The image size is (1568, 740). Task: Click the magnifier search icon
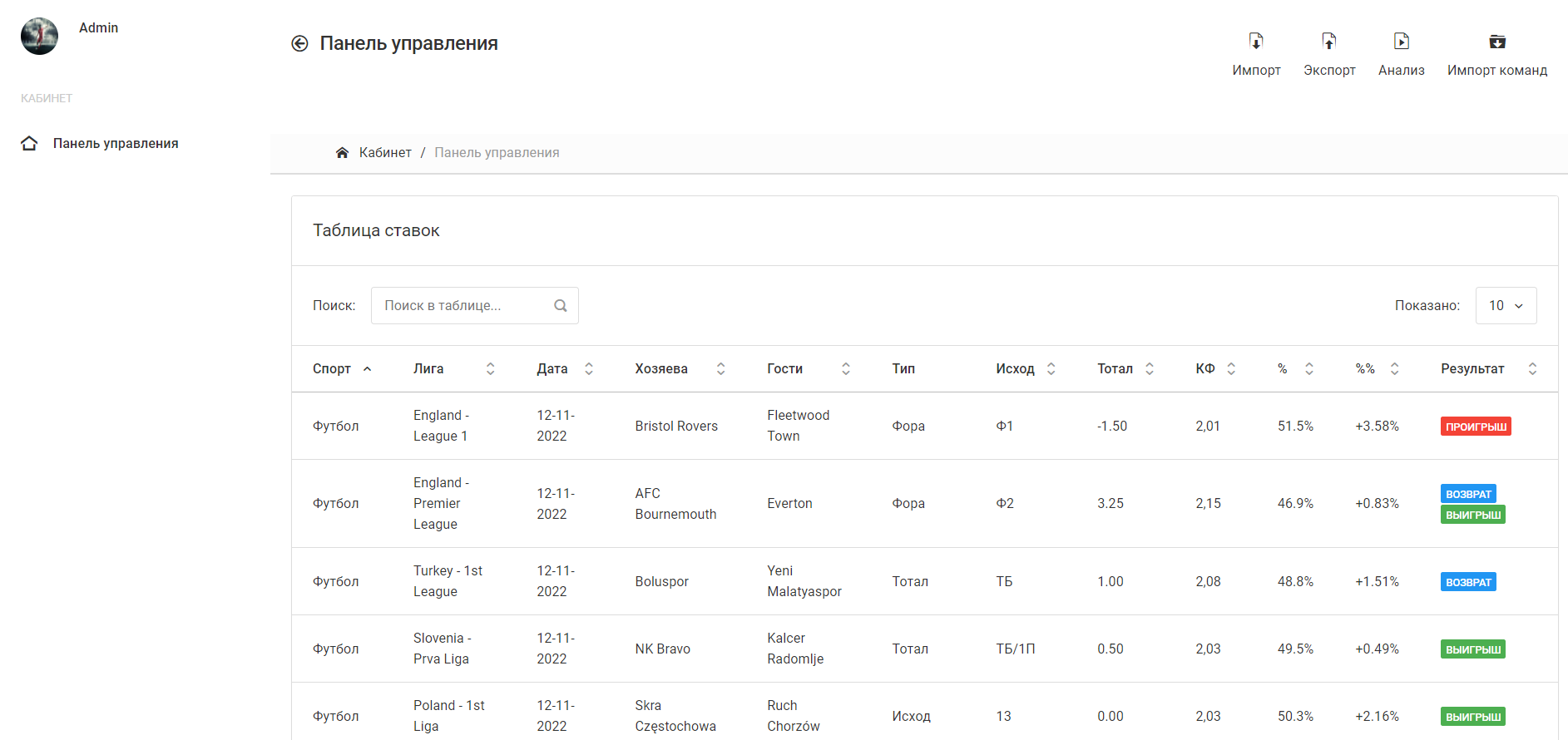point(561,305)
